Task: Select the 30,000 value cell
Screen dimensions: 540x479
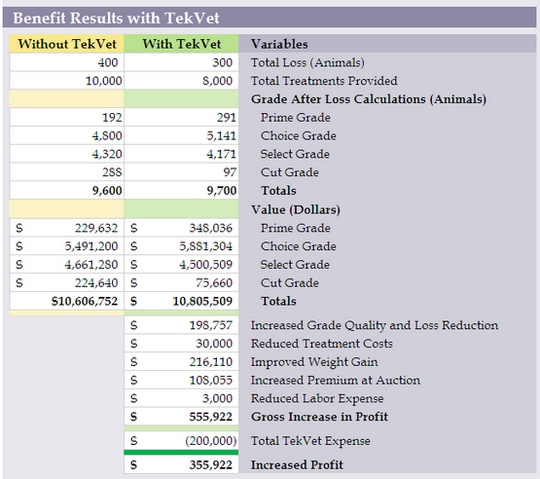Action: click(181, 343)
